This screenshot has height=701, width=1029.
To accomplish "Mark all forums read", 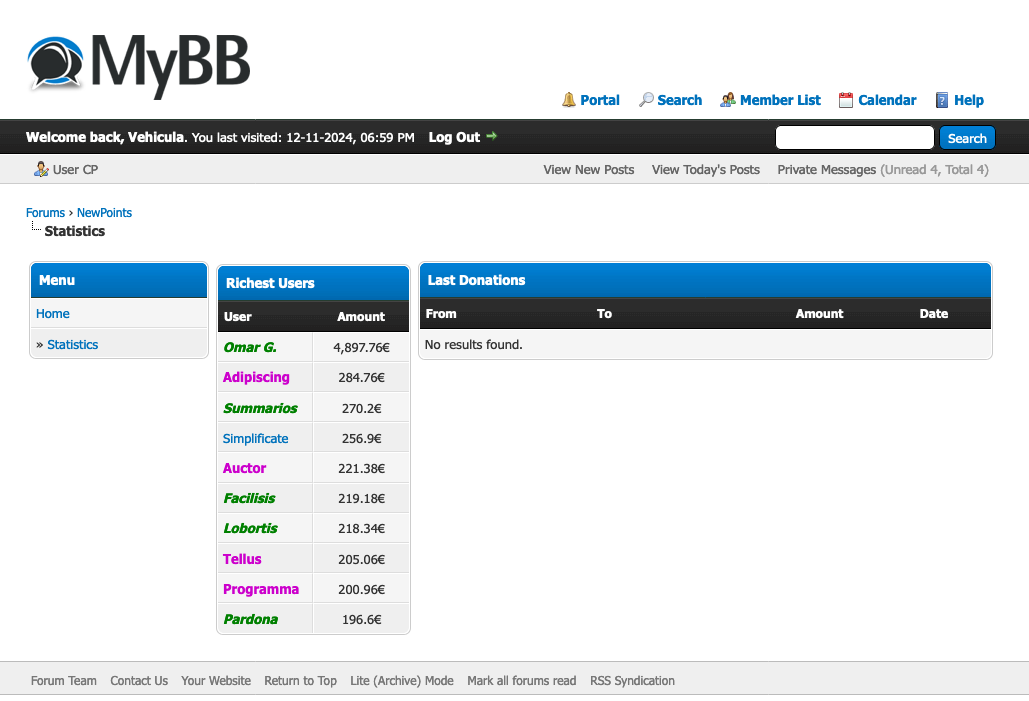I will pos(522,681).
